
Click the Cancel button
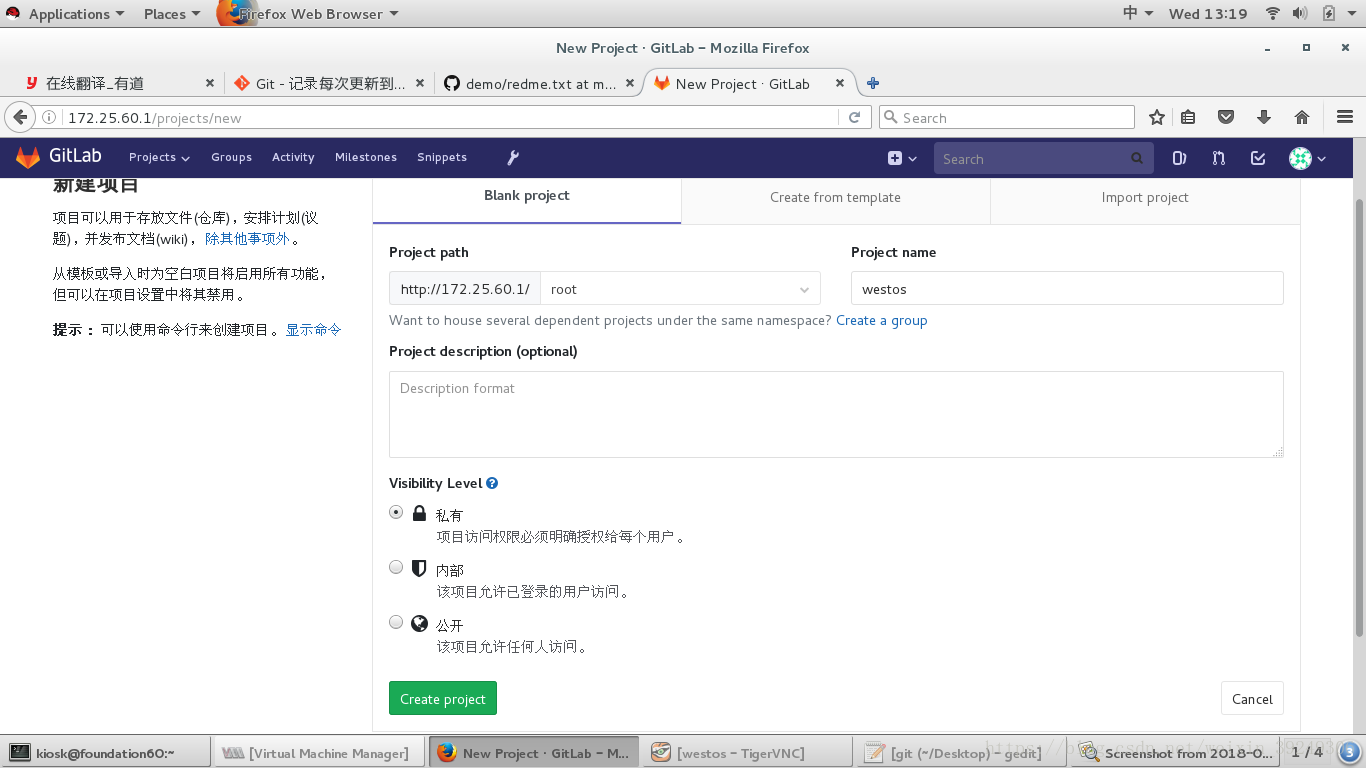1252,698
